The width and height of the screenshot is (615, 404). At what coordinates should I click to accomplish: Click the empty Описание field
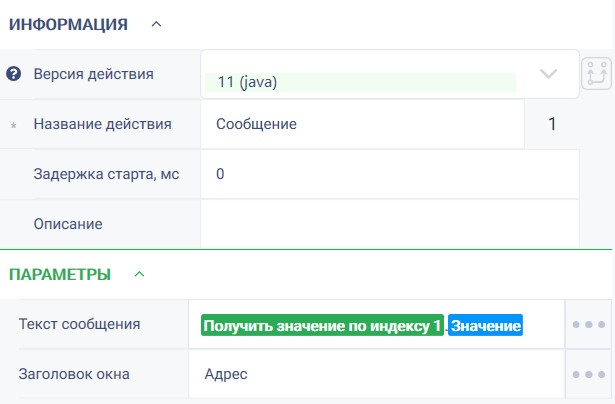pyautogui.click(x=390, y=224)
